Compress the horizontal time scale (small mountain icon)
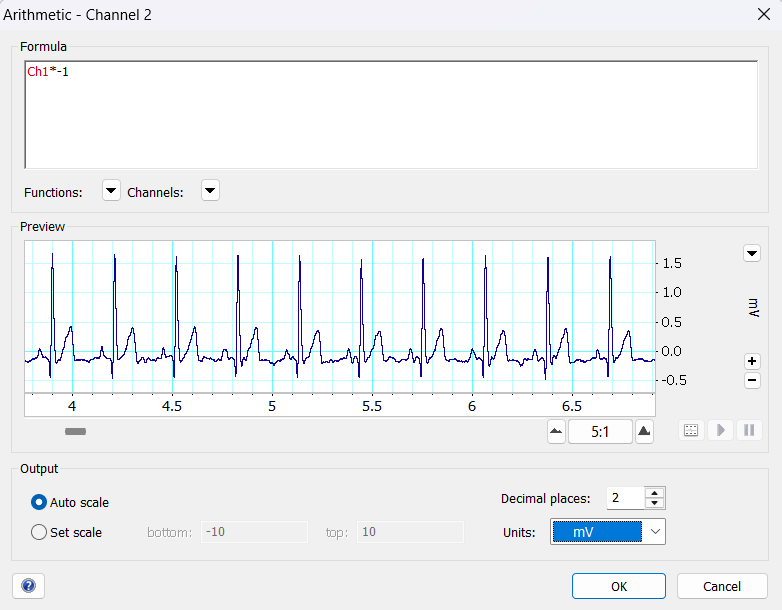This screenshot has width=782, height=610. click(x=556, y=431)
